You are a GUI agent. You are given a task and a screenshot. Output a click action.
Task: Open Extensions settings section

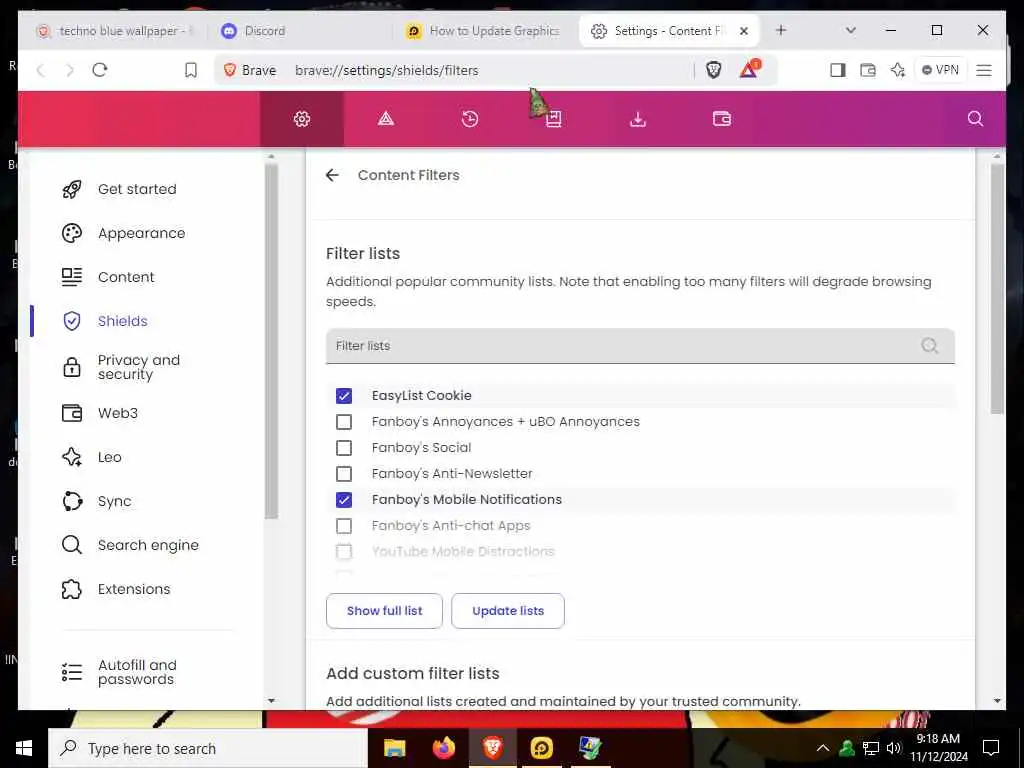[x=134, y=589]
